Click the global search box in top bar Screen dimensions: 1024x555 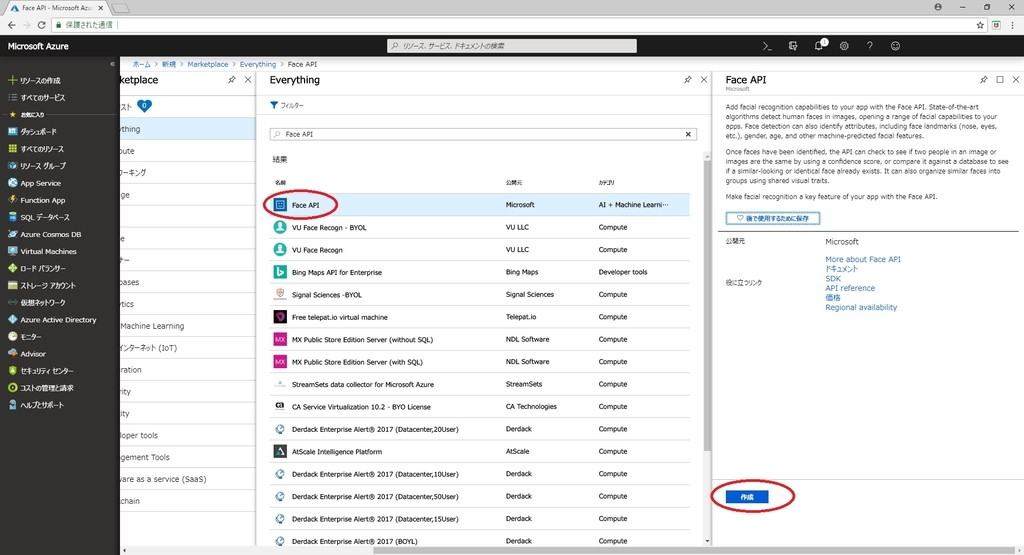(512, 46)
